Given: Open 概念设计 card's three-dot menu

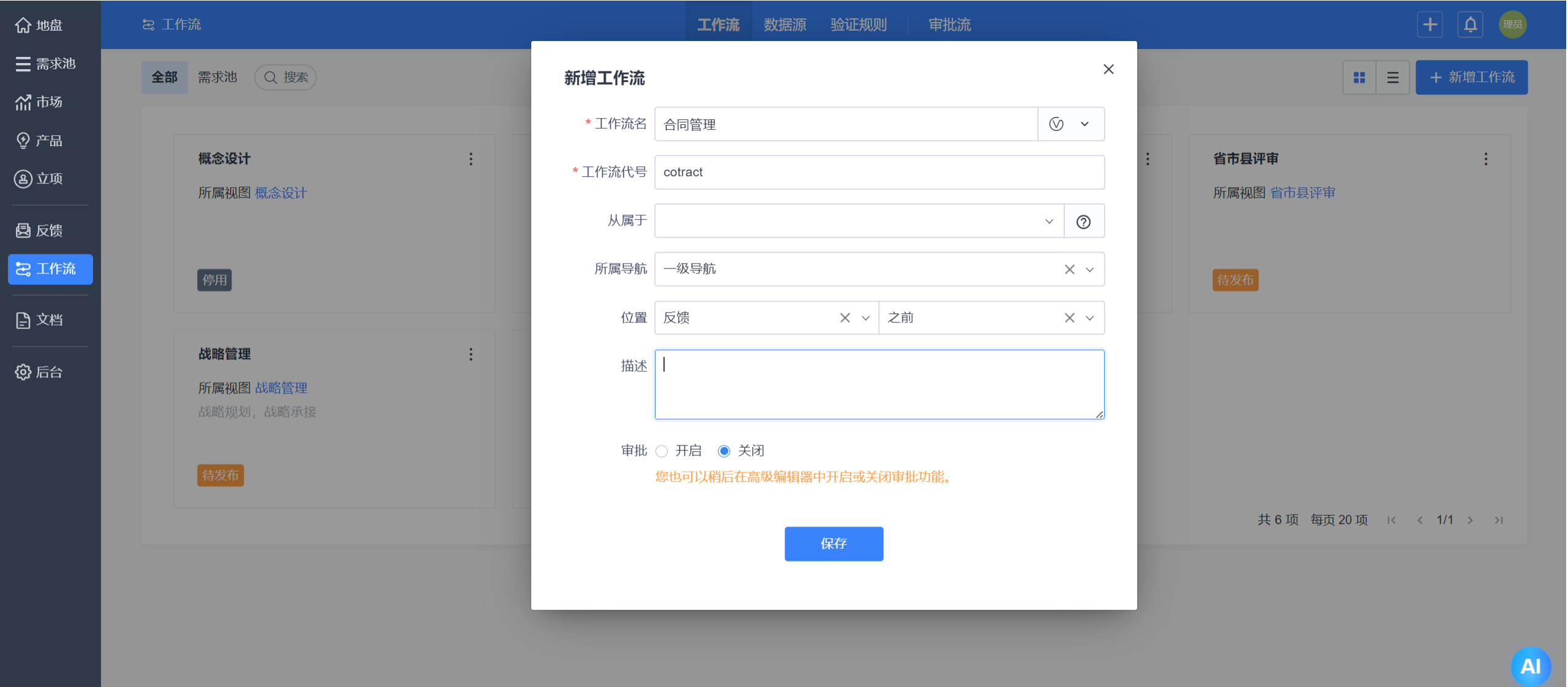Looking at the screenshot, I should point(471,159).
